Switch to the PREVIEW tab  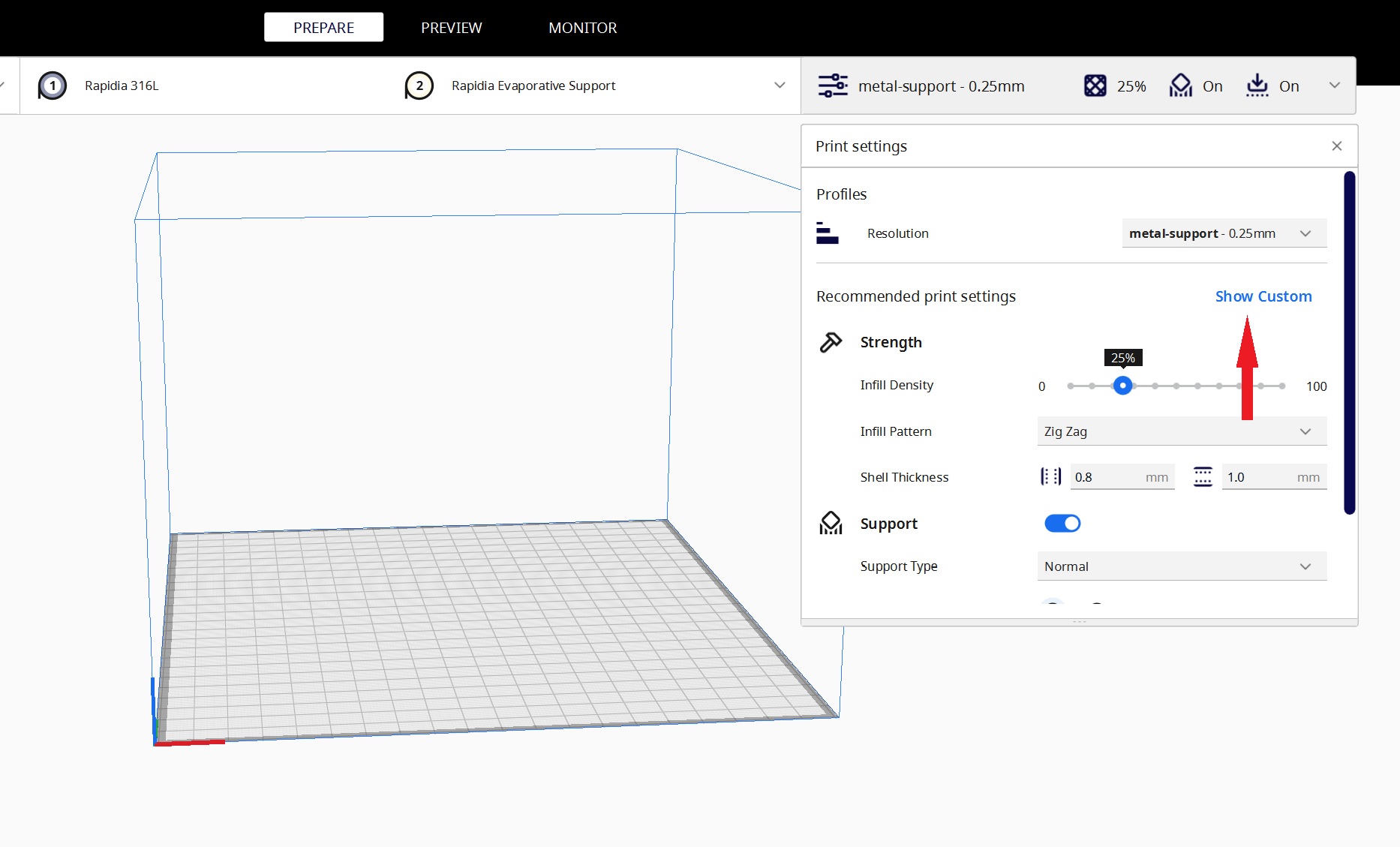click(451, 28)
